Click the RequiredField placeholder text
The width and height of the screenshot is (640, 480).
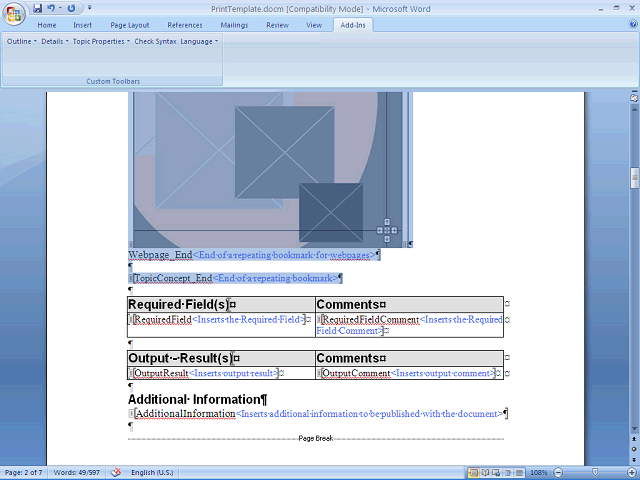(163, 319)
